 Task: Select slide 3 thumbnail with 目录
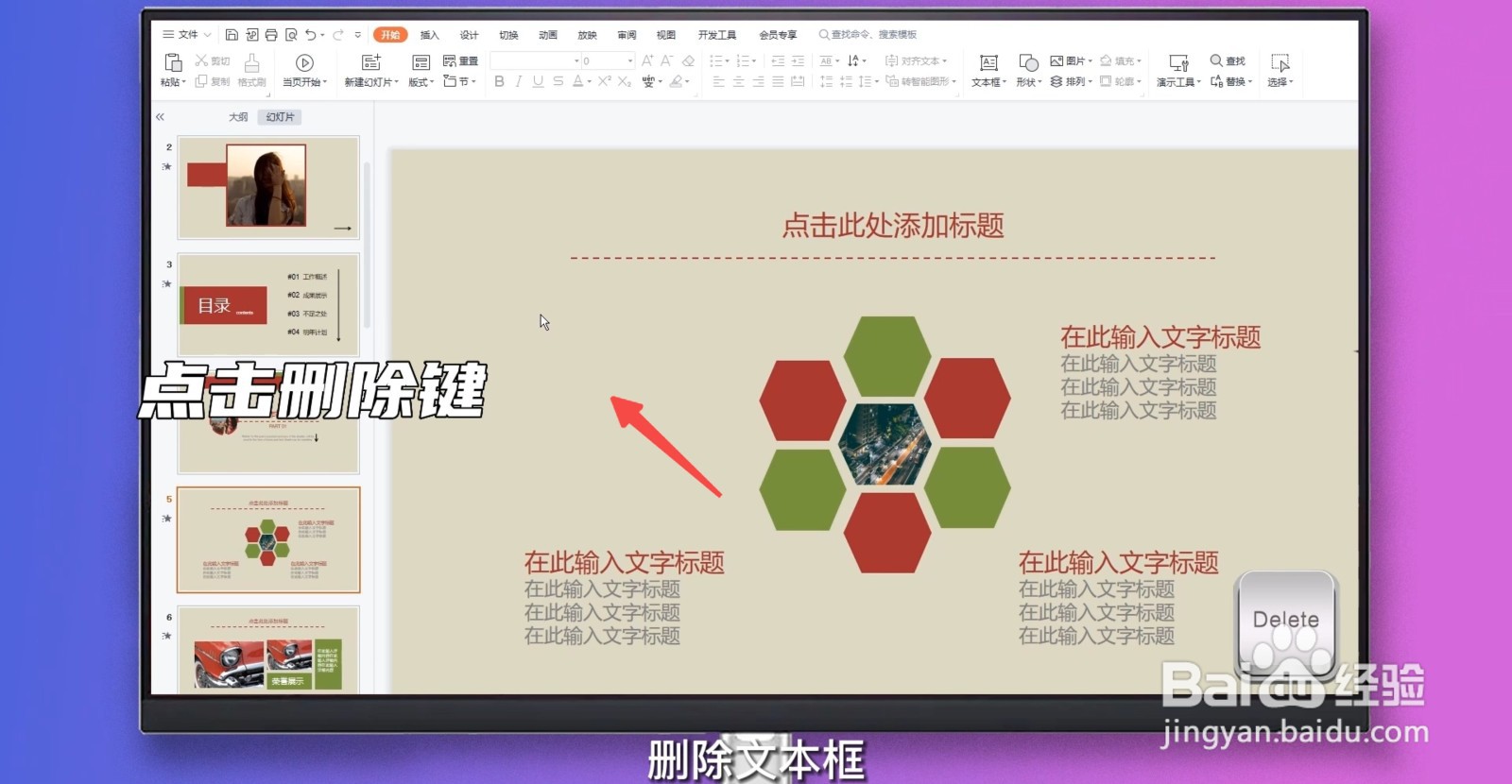[268, 304]
